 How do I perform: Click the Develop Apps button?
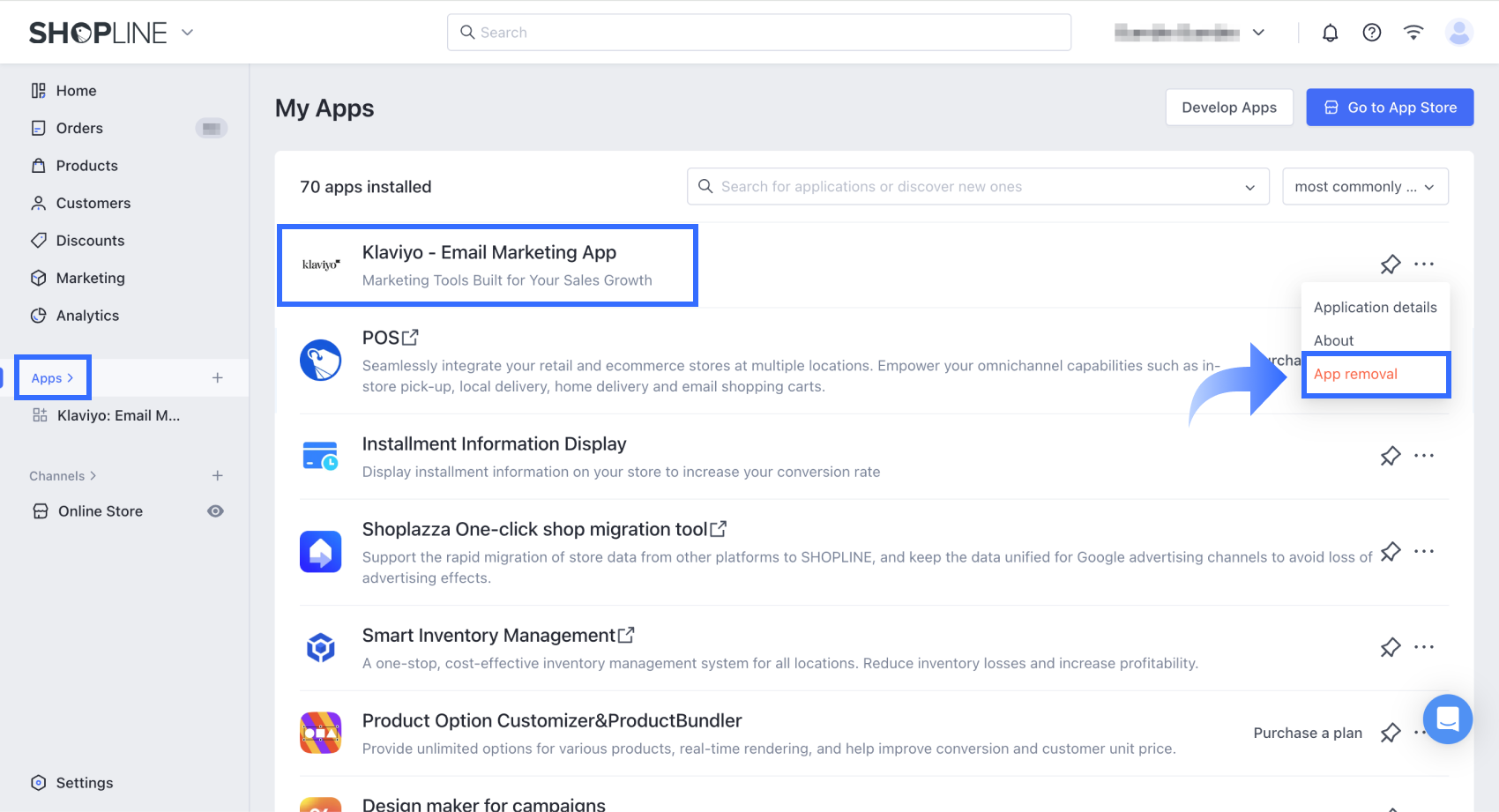(1228, 108)
